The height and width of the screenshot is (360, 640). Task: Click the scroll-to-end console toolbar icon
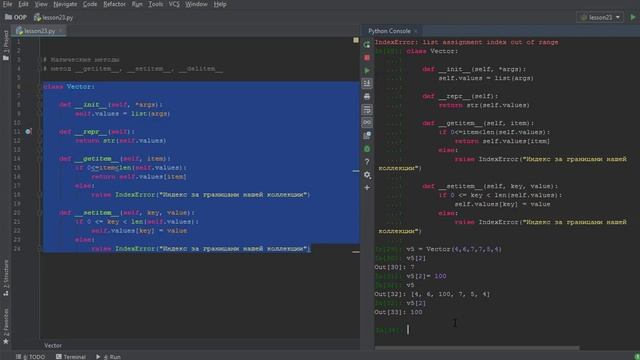(367, 83)
